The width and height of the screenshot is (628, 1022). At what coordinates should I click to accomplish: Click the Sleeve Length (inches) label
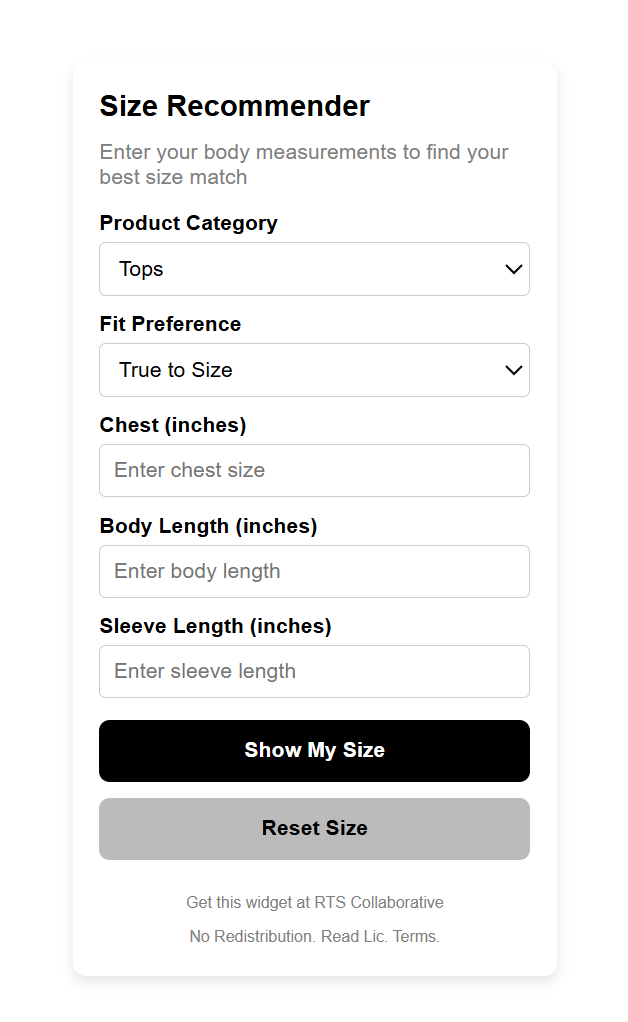click(x=215, y=626)
